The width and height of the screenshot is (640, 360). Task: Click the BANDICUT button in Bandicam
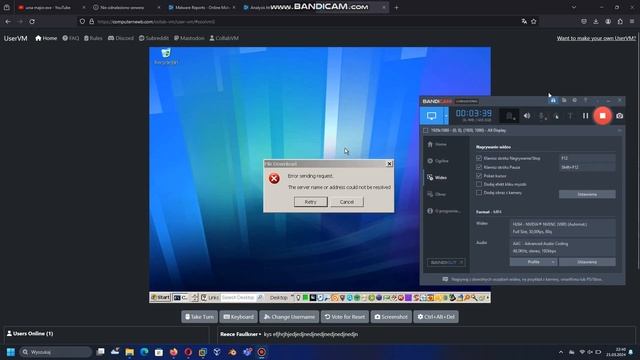[446, 262]
